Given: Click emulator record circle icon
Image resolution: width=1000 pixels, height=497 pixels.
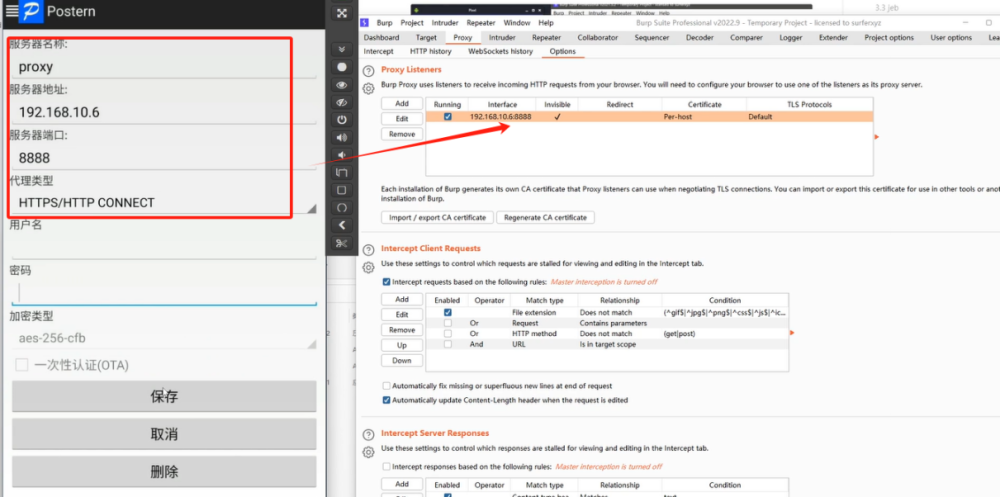Looking at the screenshot, I should [342, 67].
